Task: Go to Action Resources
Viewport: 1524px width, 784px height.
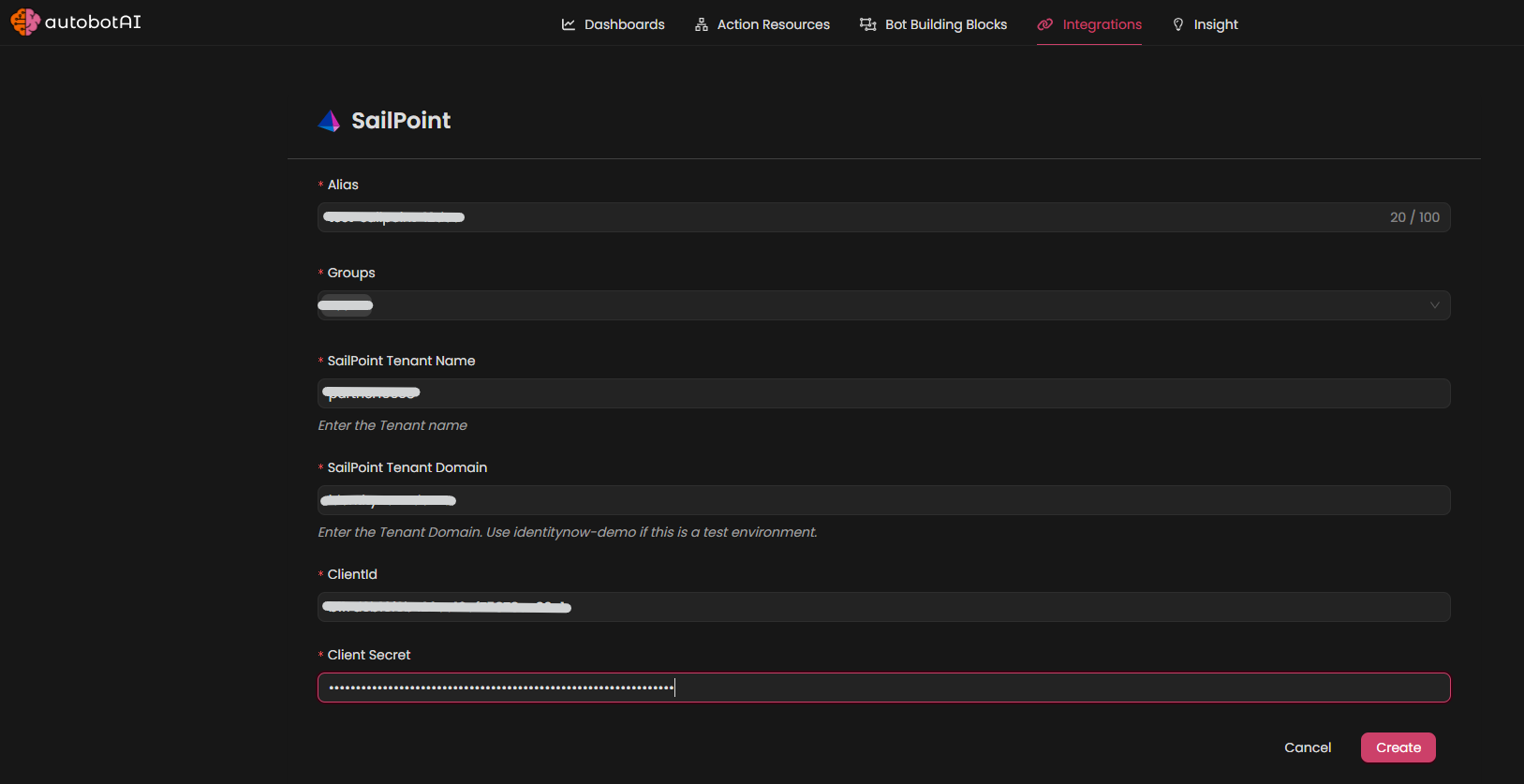Action: [x=762, y=24]
